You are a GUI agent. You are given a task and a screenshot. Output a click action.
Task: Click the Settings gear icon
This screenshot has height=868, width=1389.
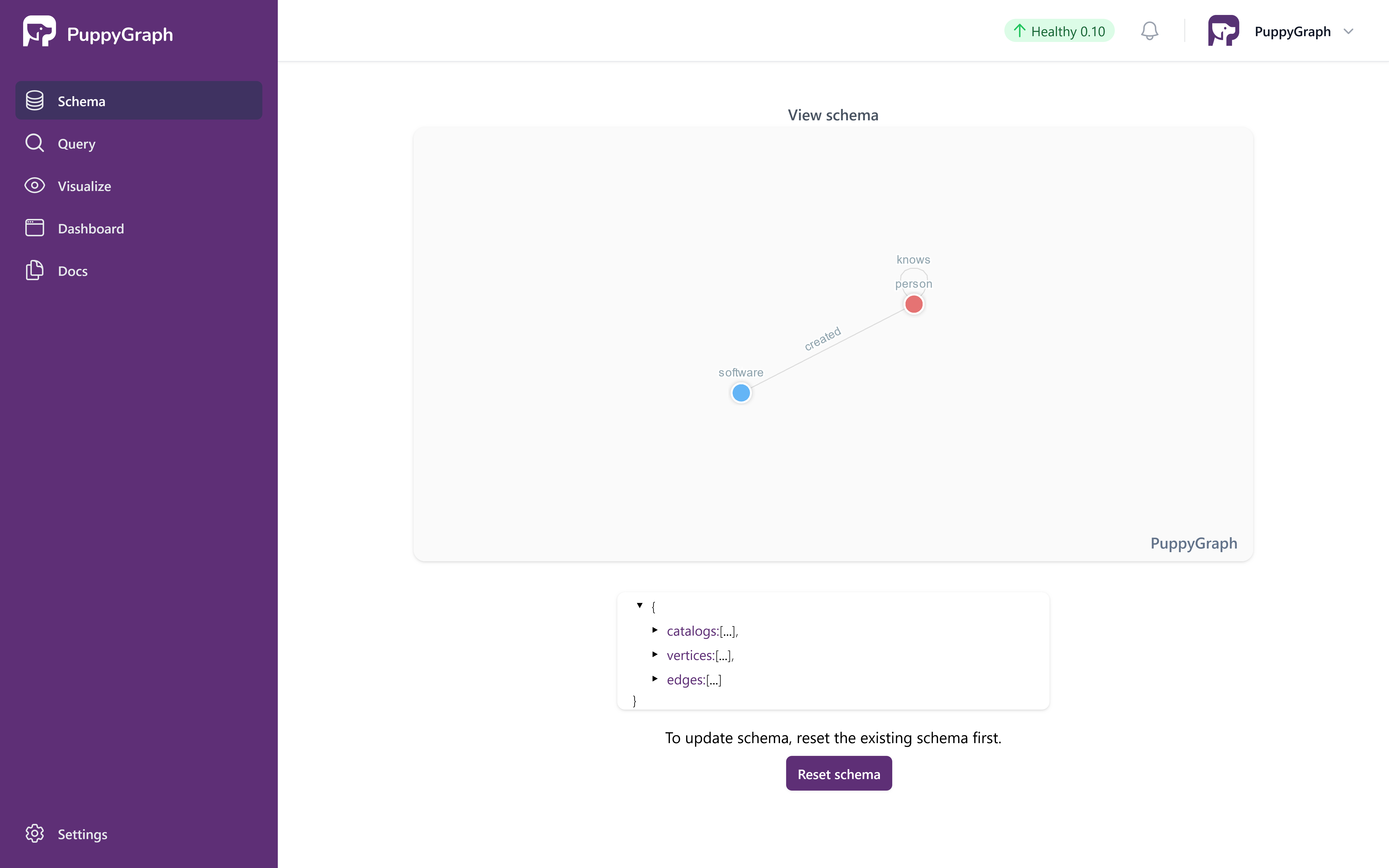(34, 833)
